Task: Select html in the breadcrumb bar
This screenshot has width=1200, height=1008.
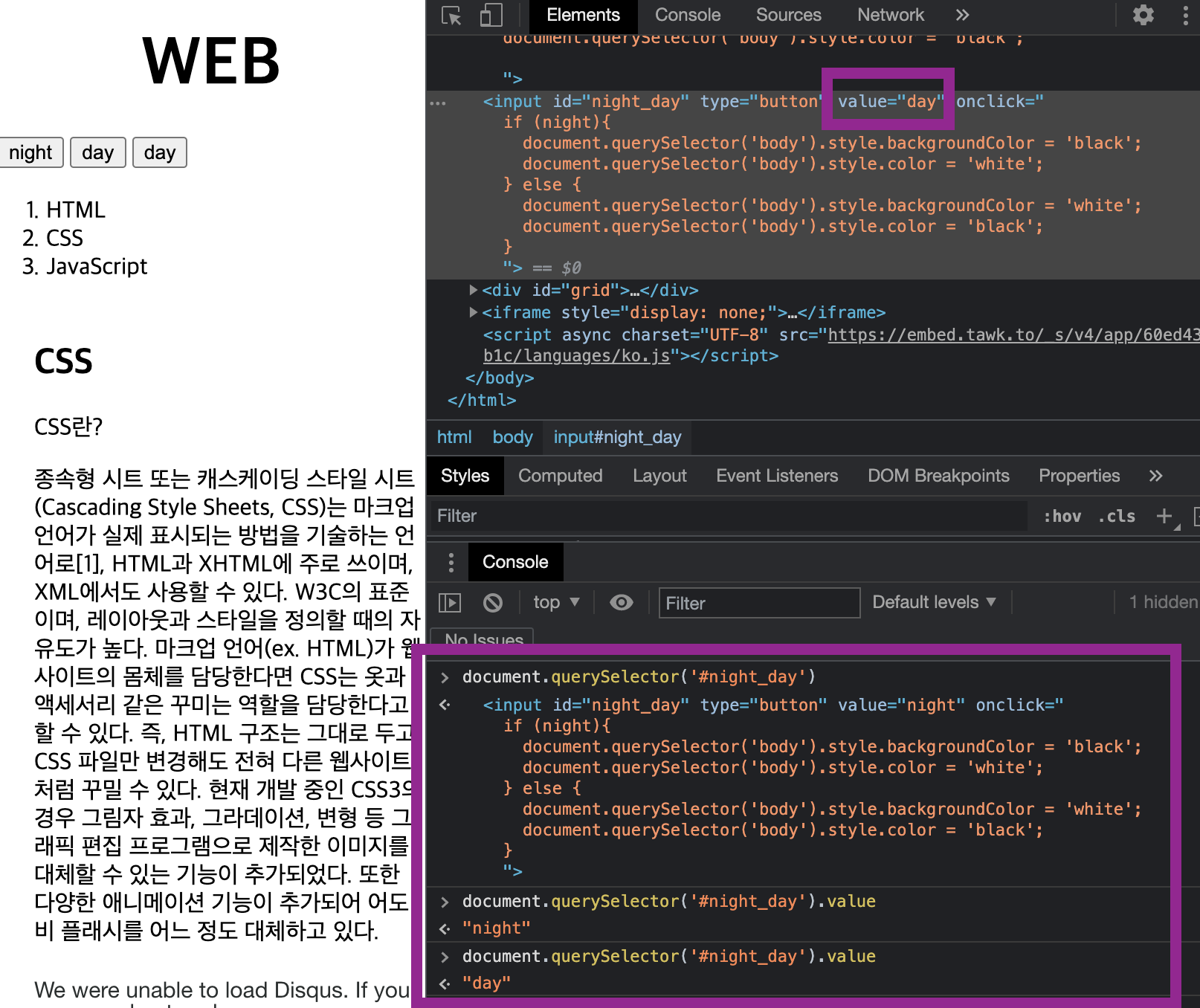Action: coord(454,437)
